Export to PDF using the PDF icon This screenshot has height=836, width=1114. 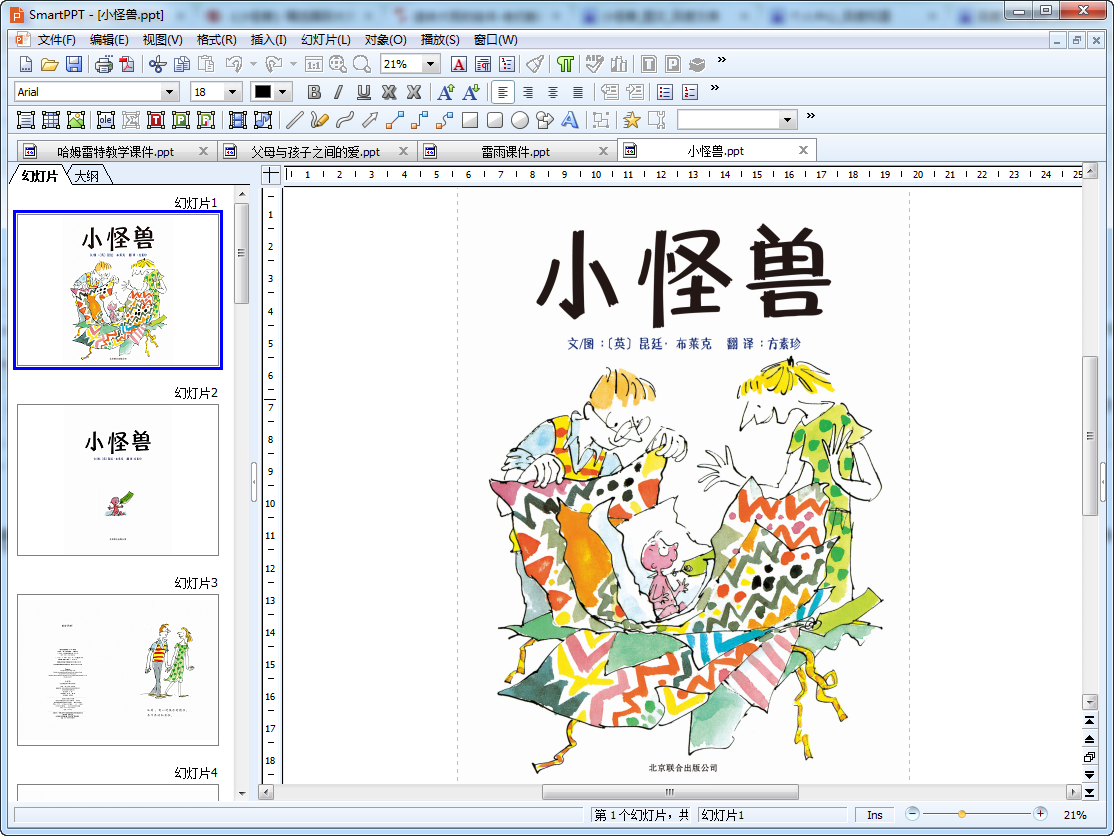pos(127,65)
